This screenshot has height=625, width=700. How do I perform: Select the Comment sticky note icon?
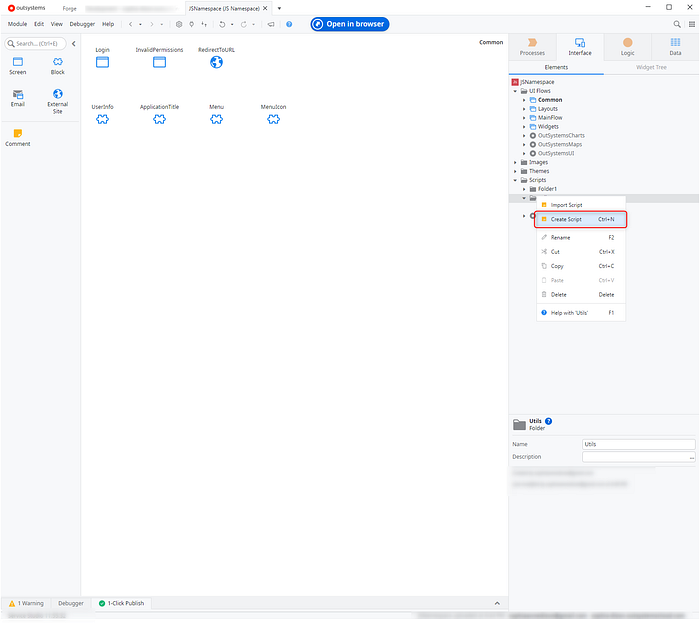18,134
